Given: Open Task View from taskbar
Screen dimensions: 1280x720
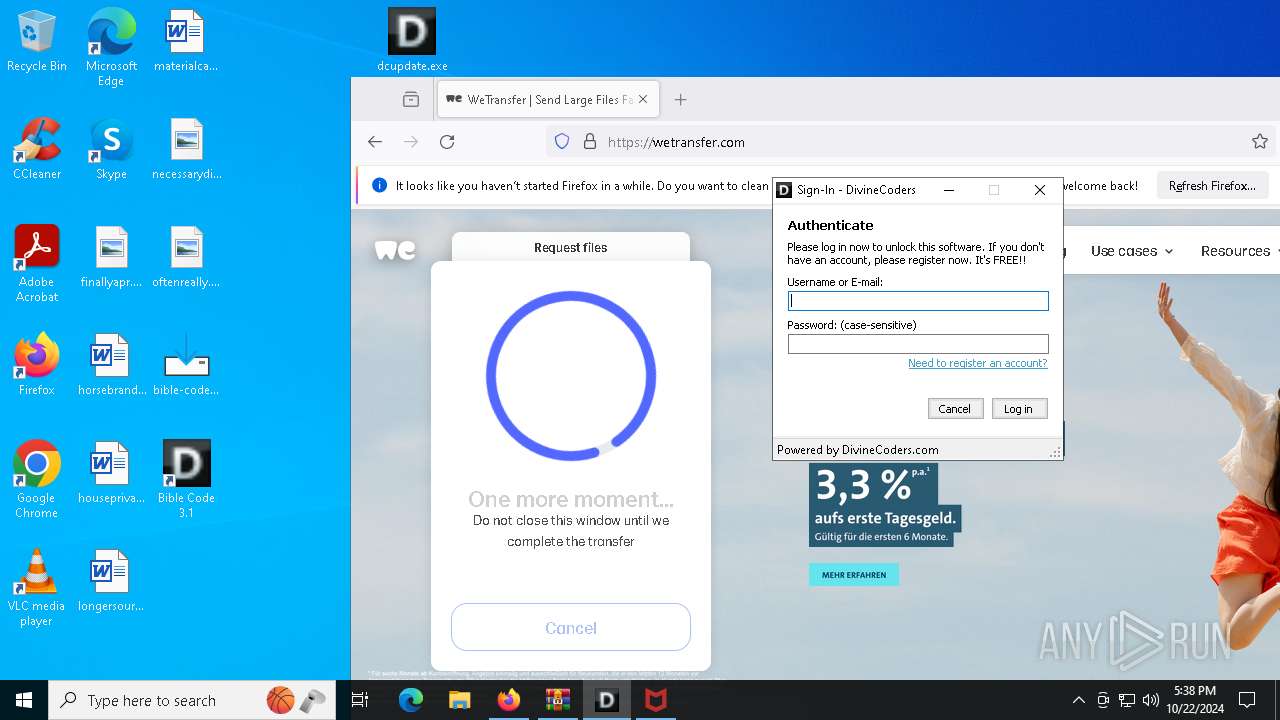Looking at the screenshot, I should point(361,700).
